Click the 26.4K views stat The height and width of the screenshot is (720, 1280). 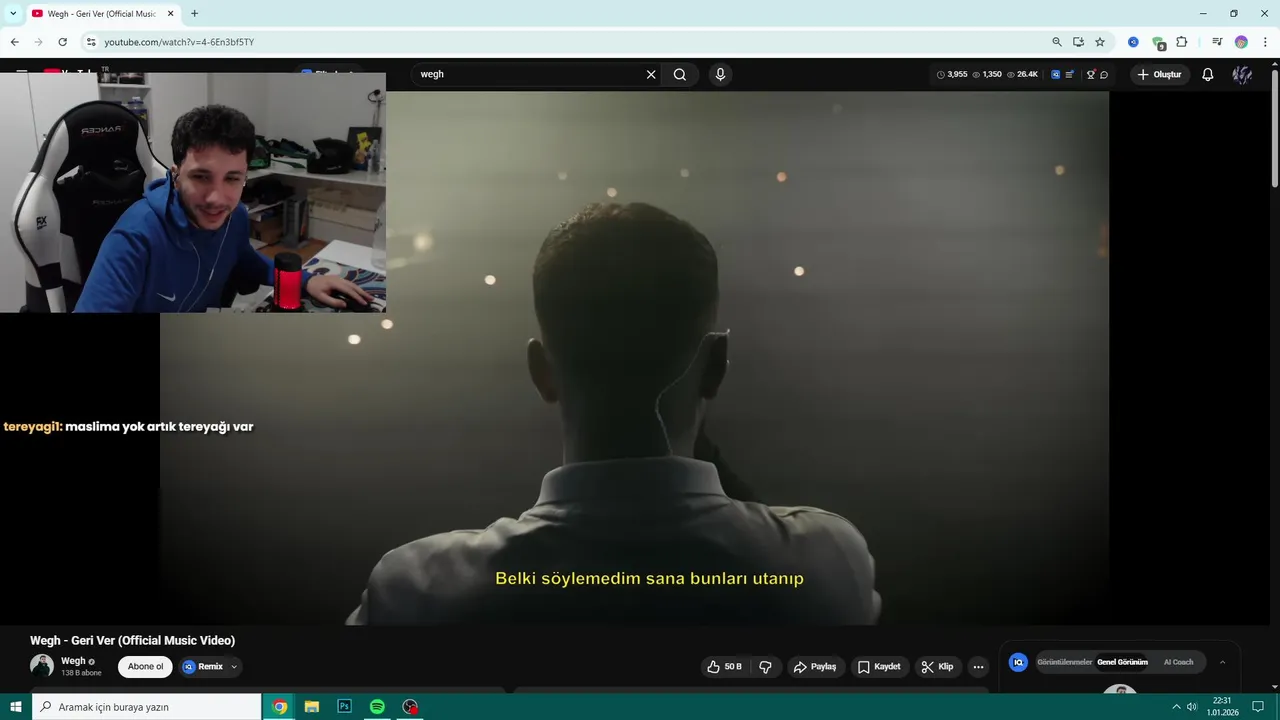(x=1022, y=74)
